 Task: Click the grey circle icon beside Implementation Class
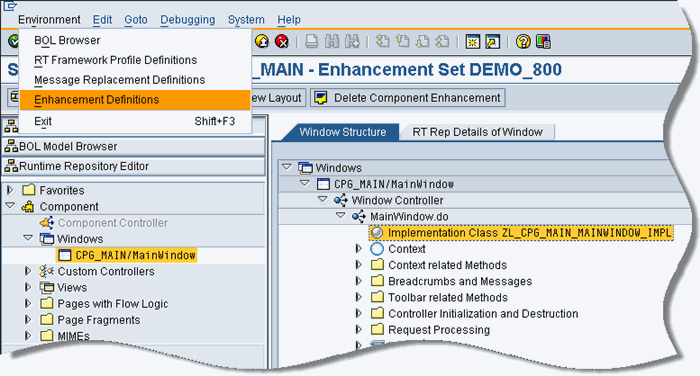pos(377,233)
